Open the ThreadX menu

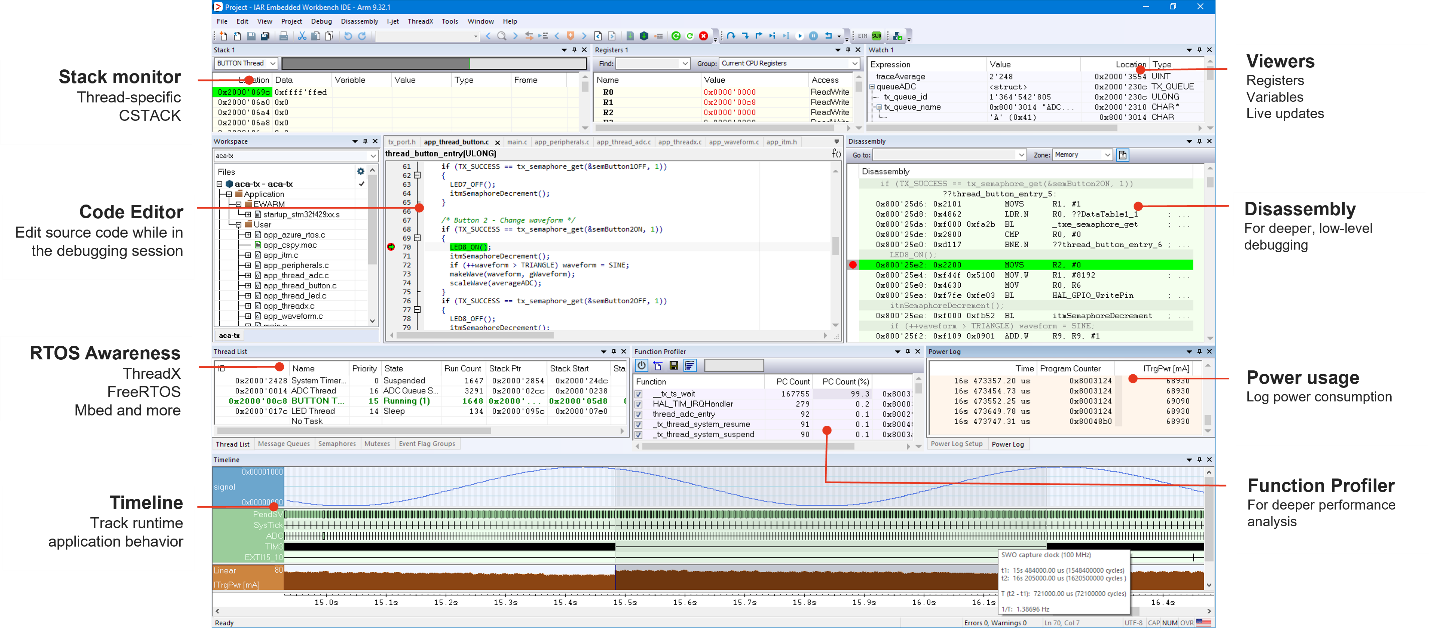point(421,21)
